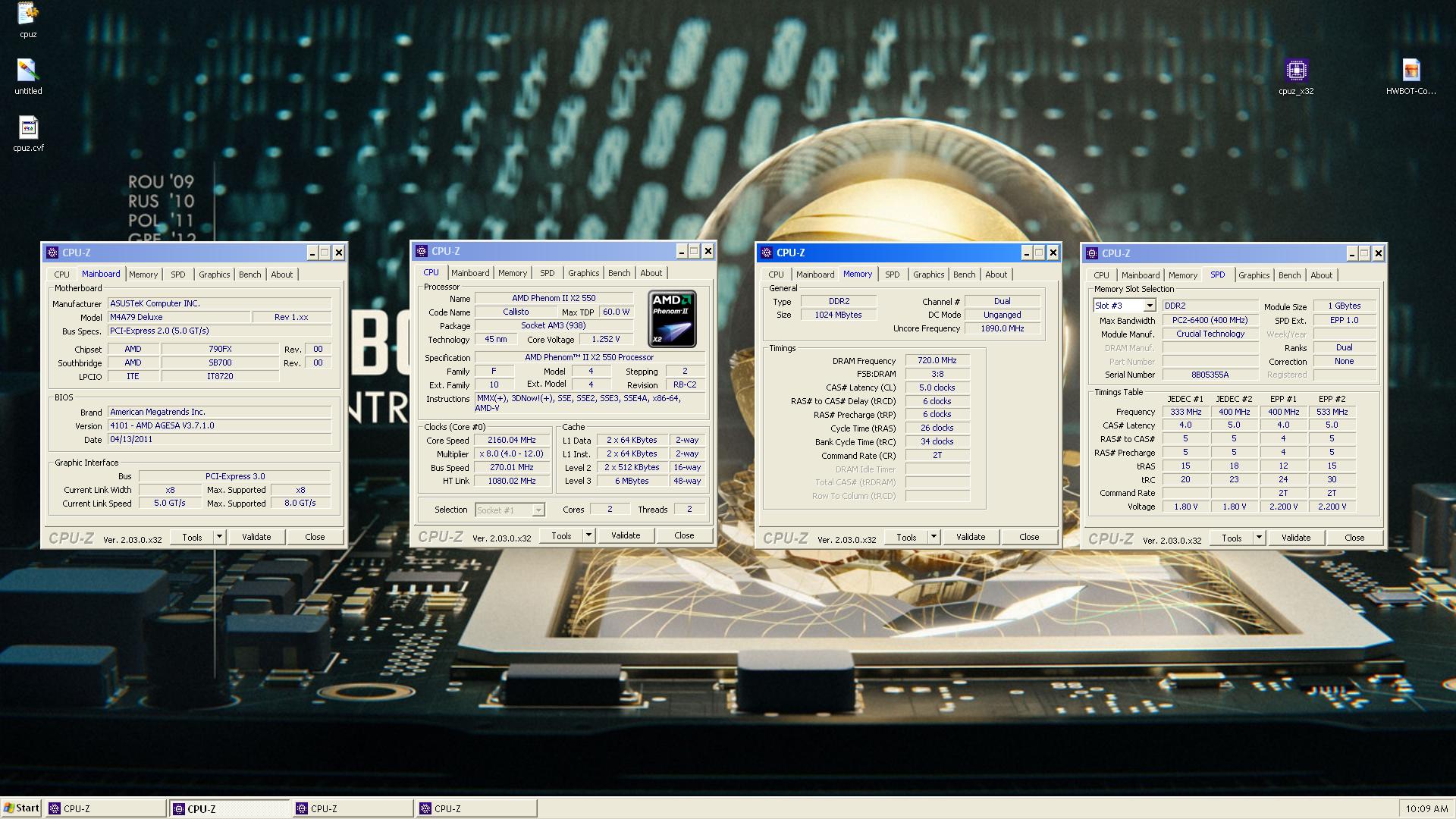Expand Tools arrow in CPU window

coord(588,535)
